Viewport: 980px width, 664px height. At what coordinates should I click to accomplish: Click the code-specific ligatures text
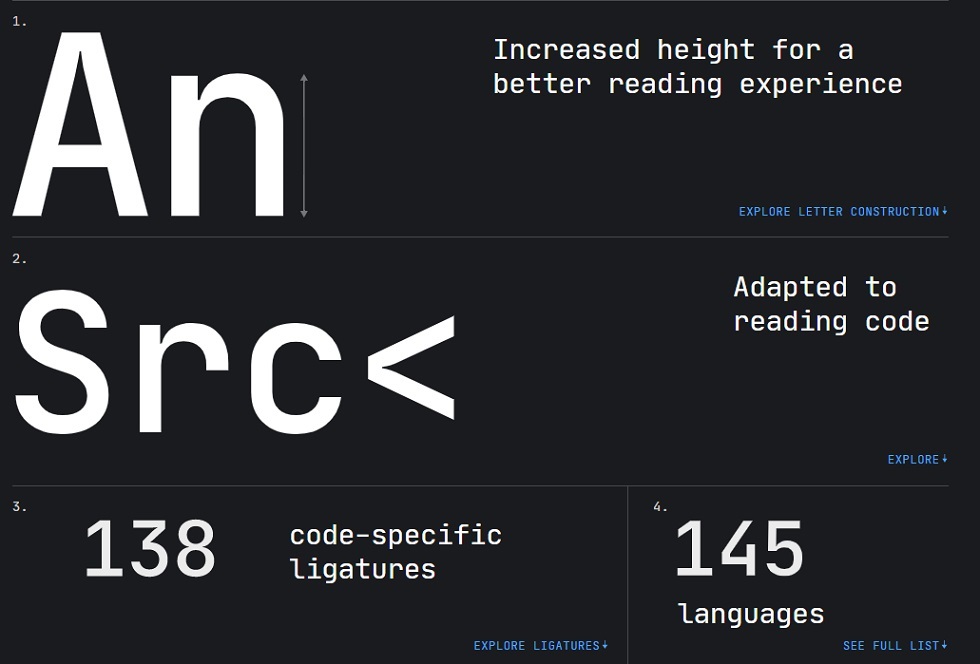point(396,552)
